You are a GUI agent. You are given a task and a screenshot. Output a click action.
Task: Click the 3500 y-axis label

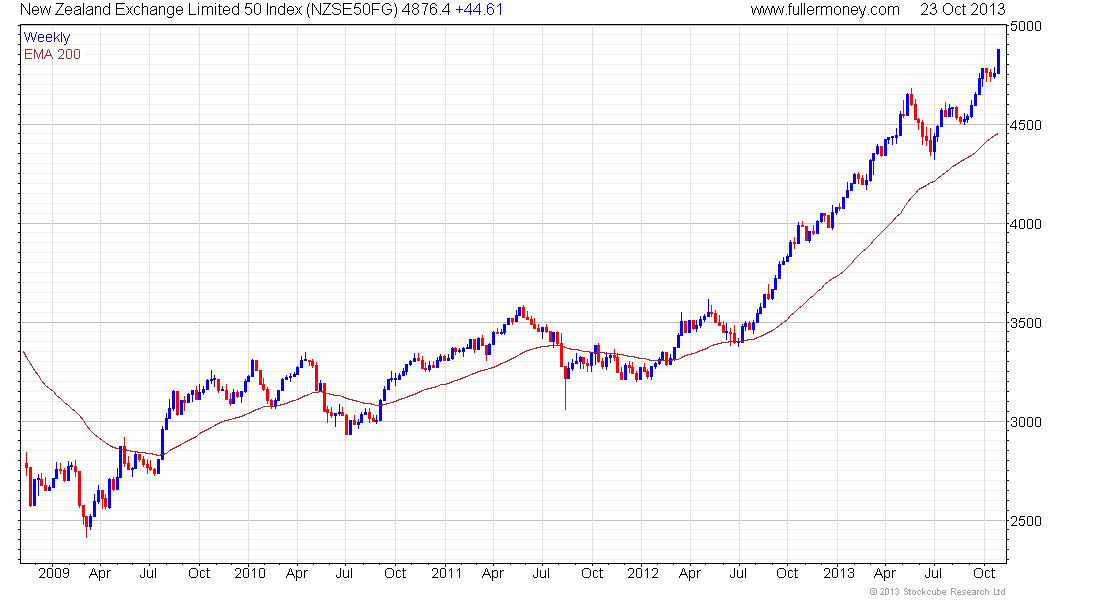coord(1027,323)
